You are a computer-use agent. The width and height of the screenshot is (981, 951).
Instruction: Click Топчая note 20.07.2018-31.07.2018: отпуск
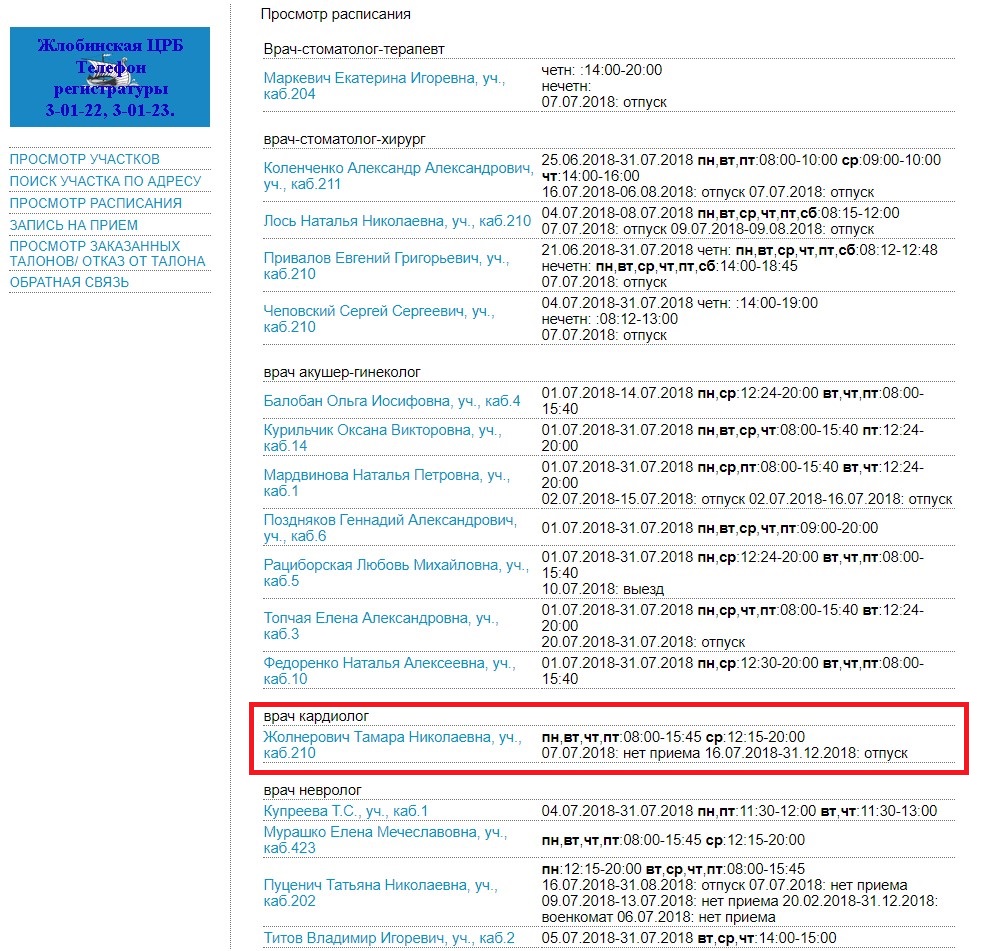(643, 642)
